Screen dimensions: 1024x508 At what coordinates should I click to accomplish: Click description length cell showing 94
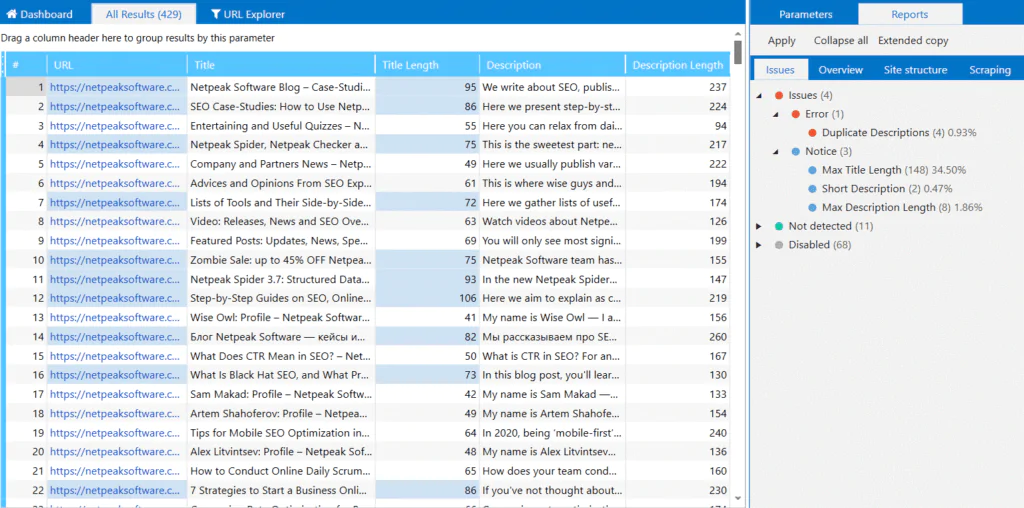pyautogui.click(x=678, y=125)
